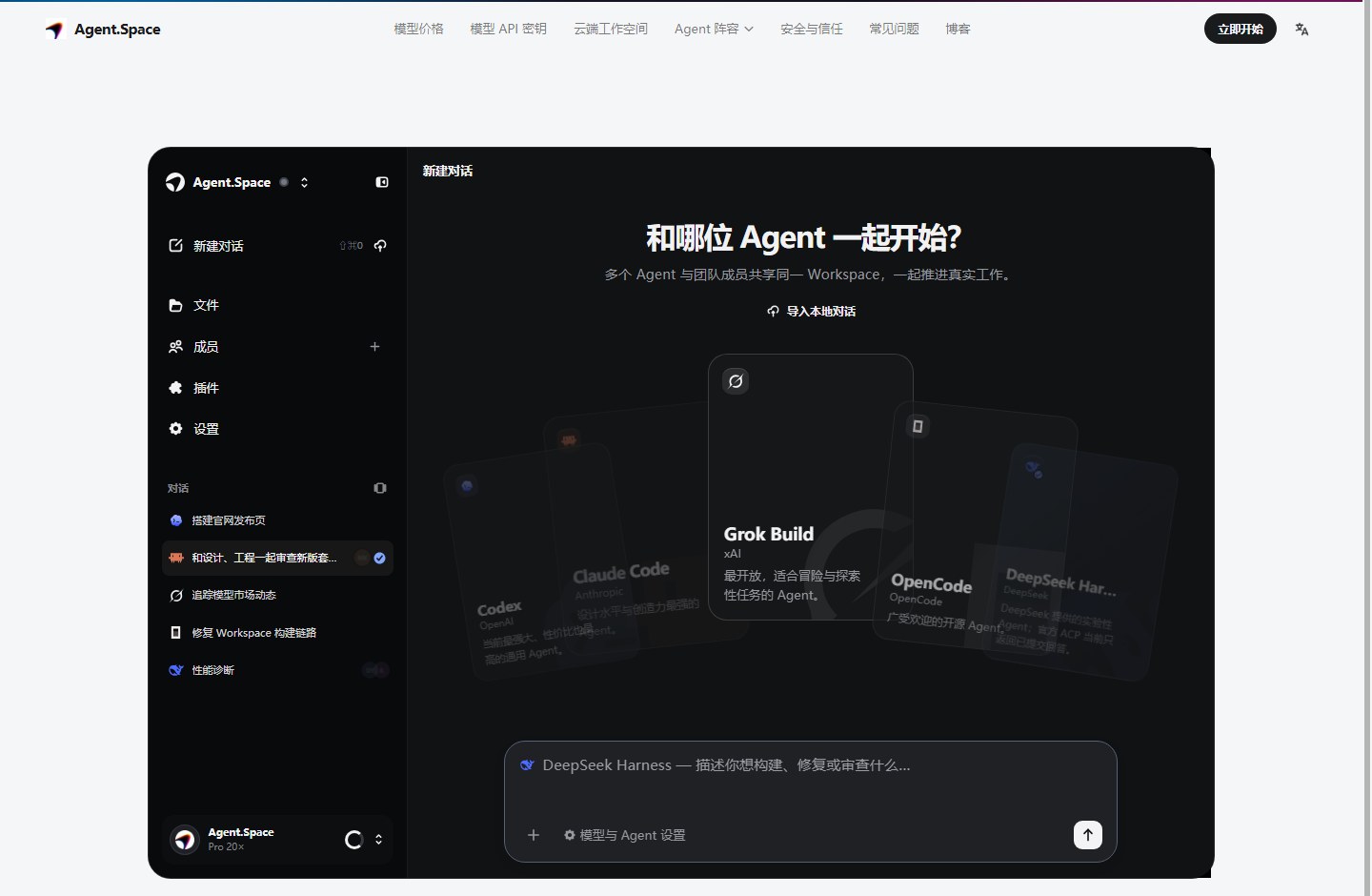Click the Agent.Space logo in top navigation
The image size is (1372, 896).
(x=103, y=30)
